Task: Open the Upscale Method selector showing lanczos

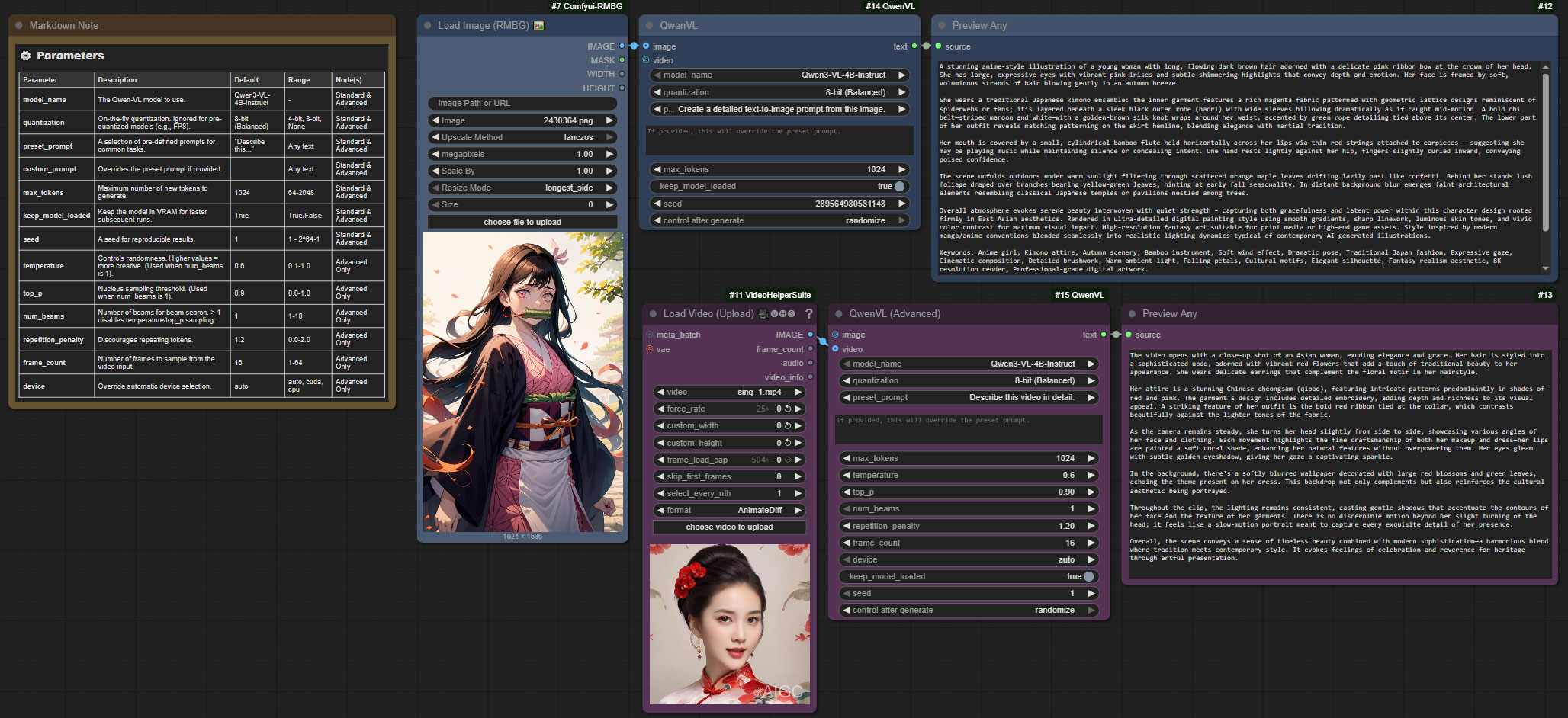Action: [x=522, y=137]
